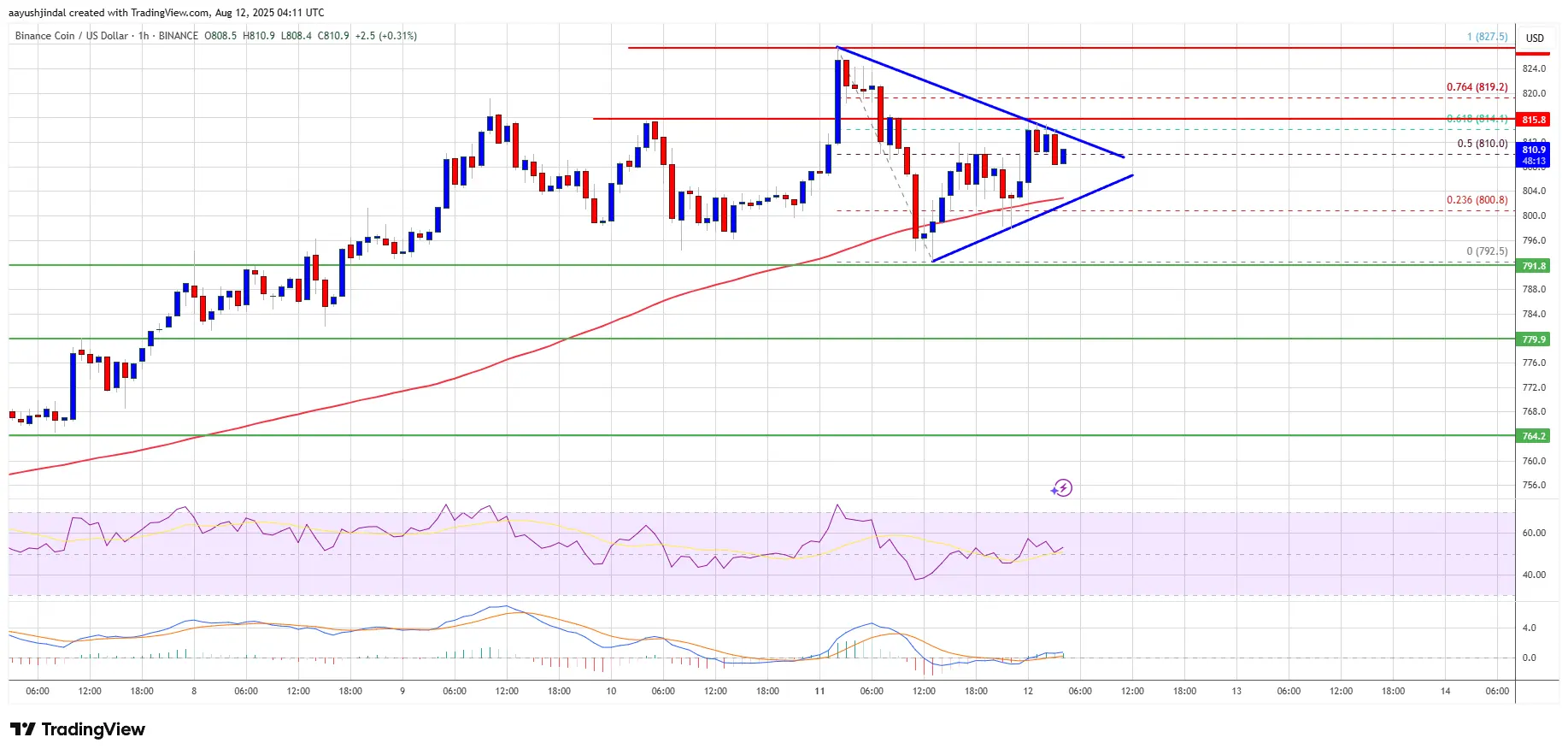
Task: Click the aayushjindal created with TradingView caption
Action: (x=166, y=13)
